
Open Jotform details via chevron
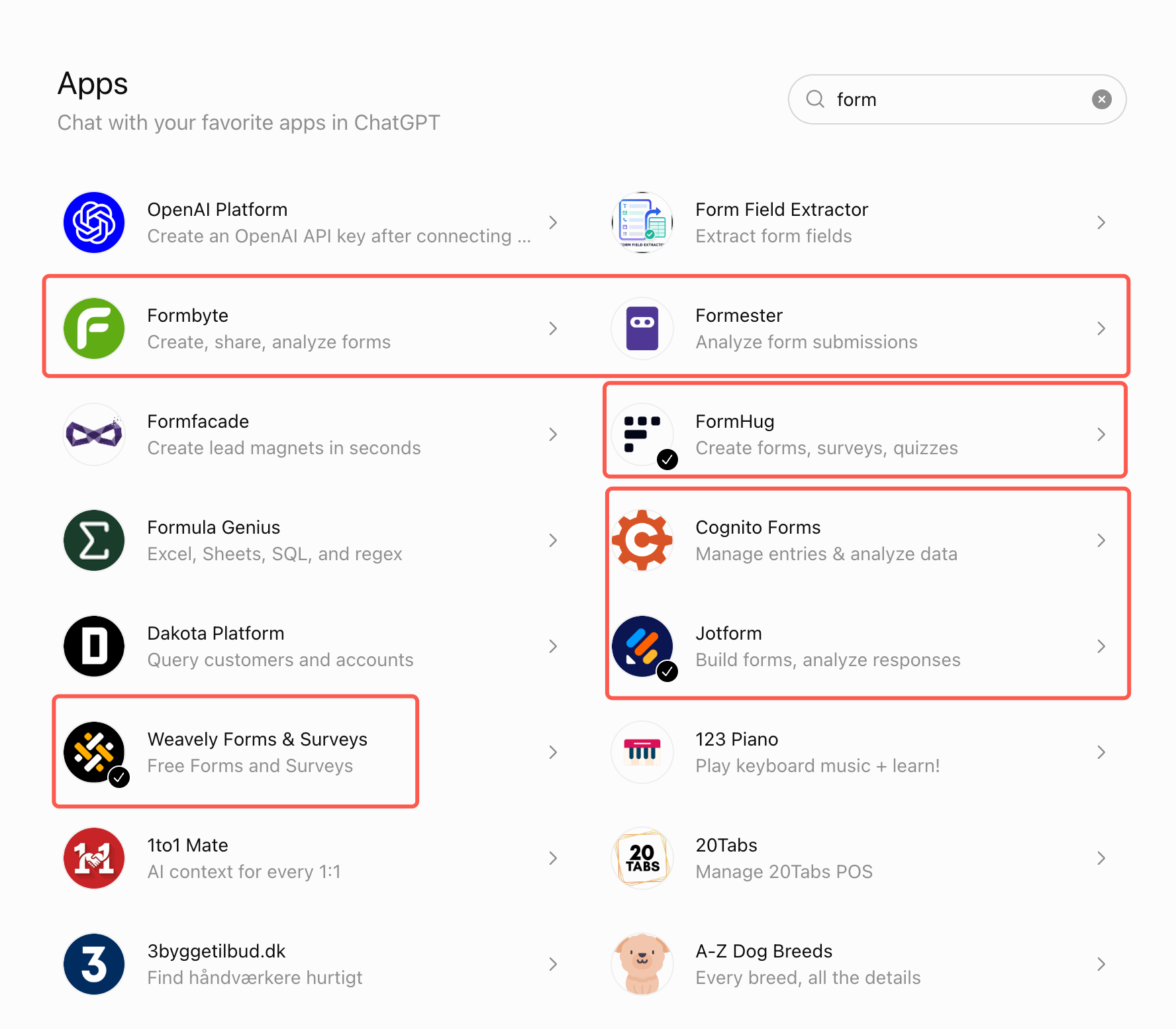click(x=1101, y=646)
